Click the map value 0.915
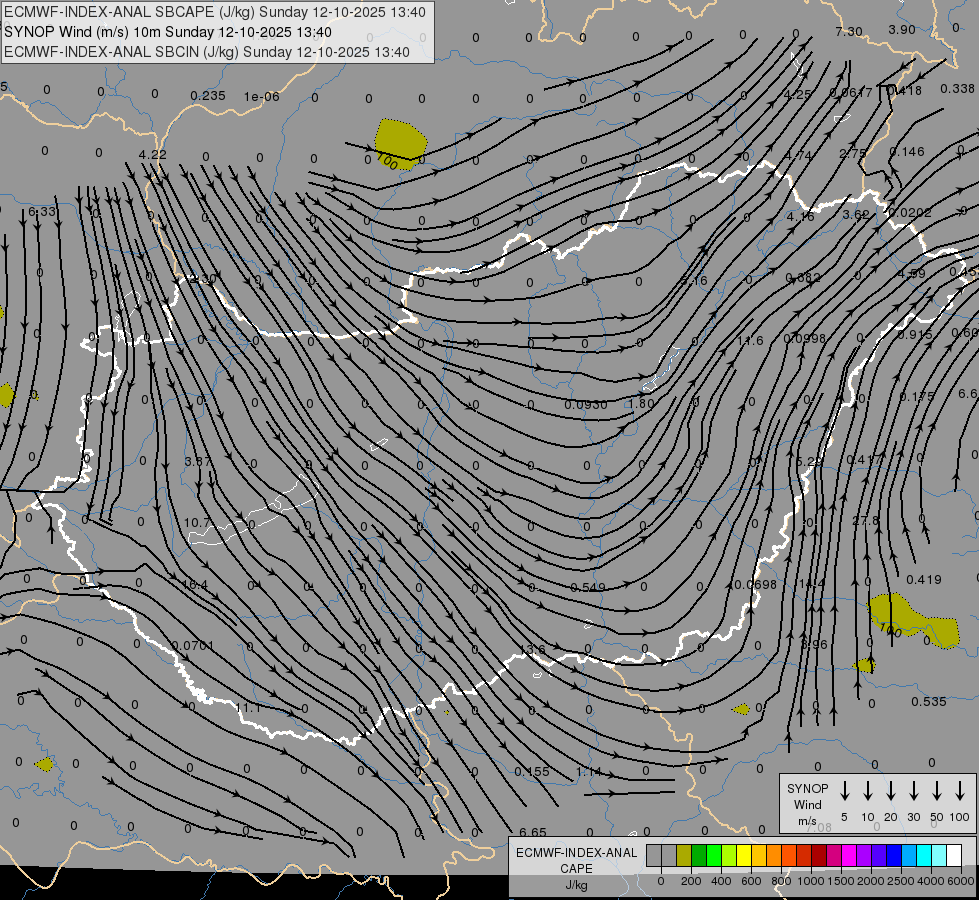The height and width of the screenshot is (900, 979). pyautogui.click(x=915, y=335)
